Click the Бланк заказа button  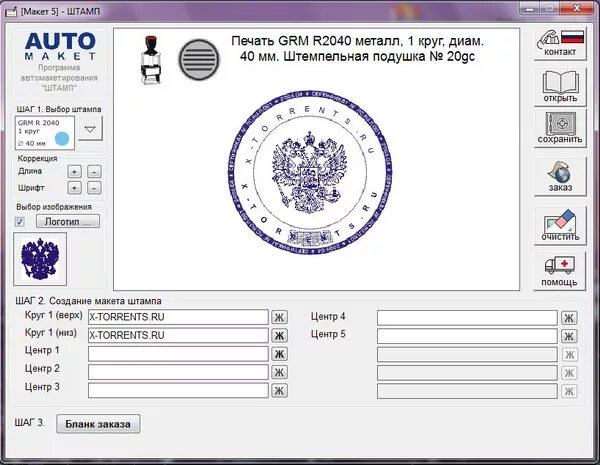pos(98,424)
